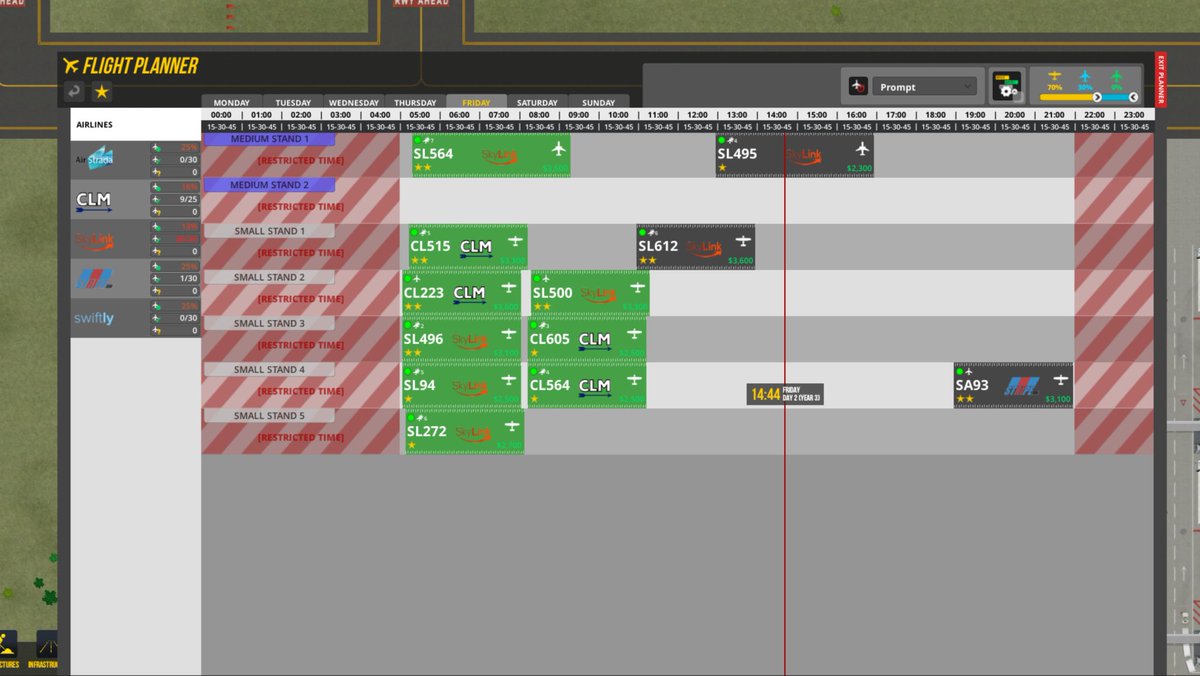Switch to the Saturday tab
The width and height of the screenshot is (1200, 676).
pos(537,102)
